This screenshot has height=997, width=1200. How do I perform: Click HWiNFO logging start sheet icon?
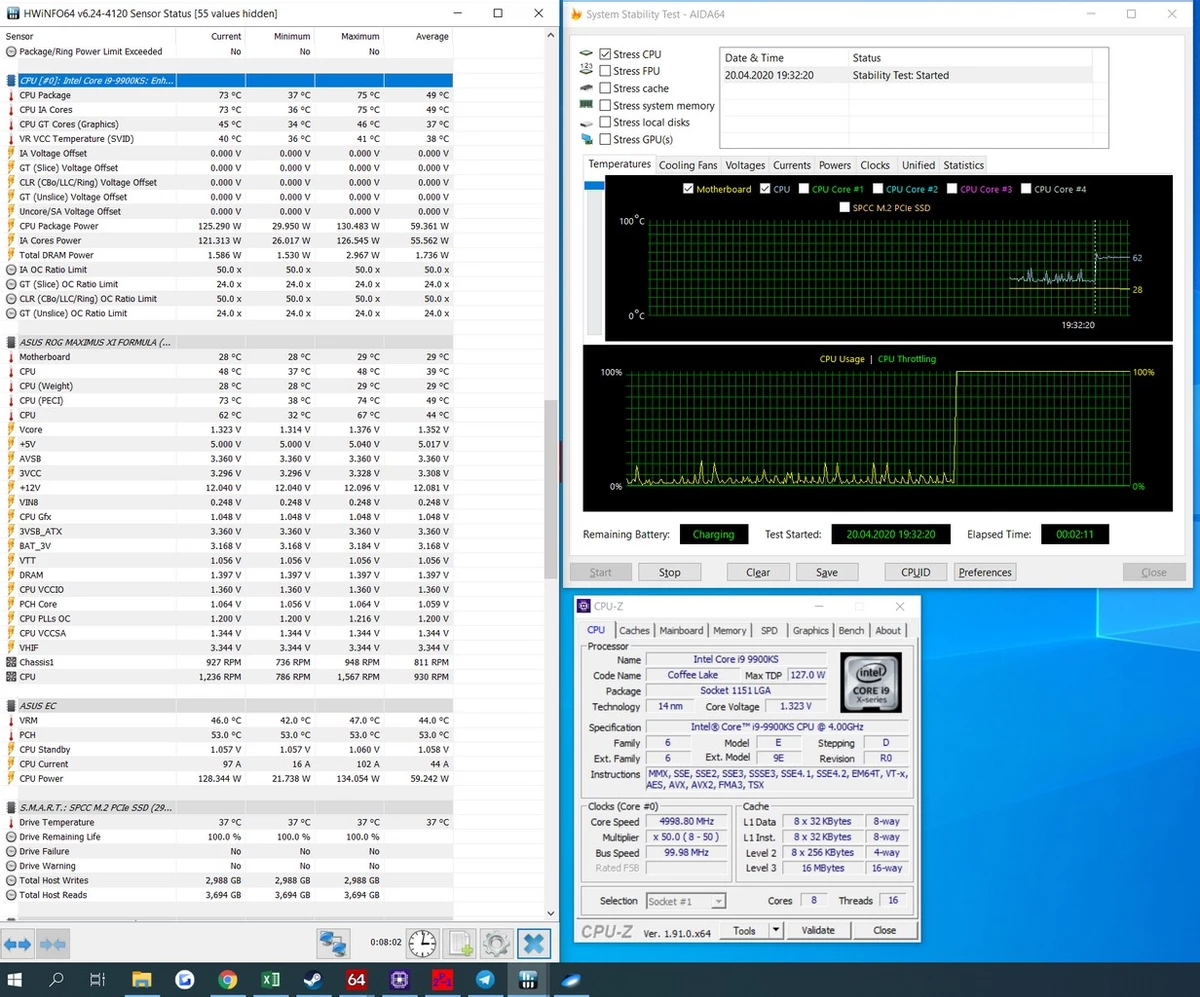(x=460, y=942)
